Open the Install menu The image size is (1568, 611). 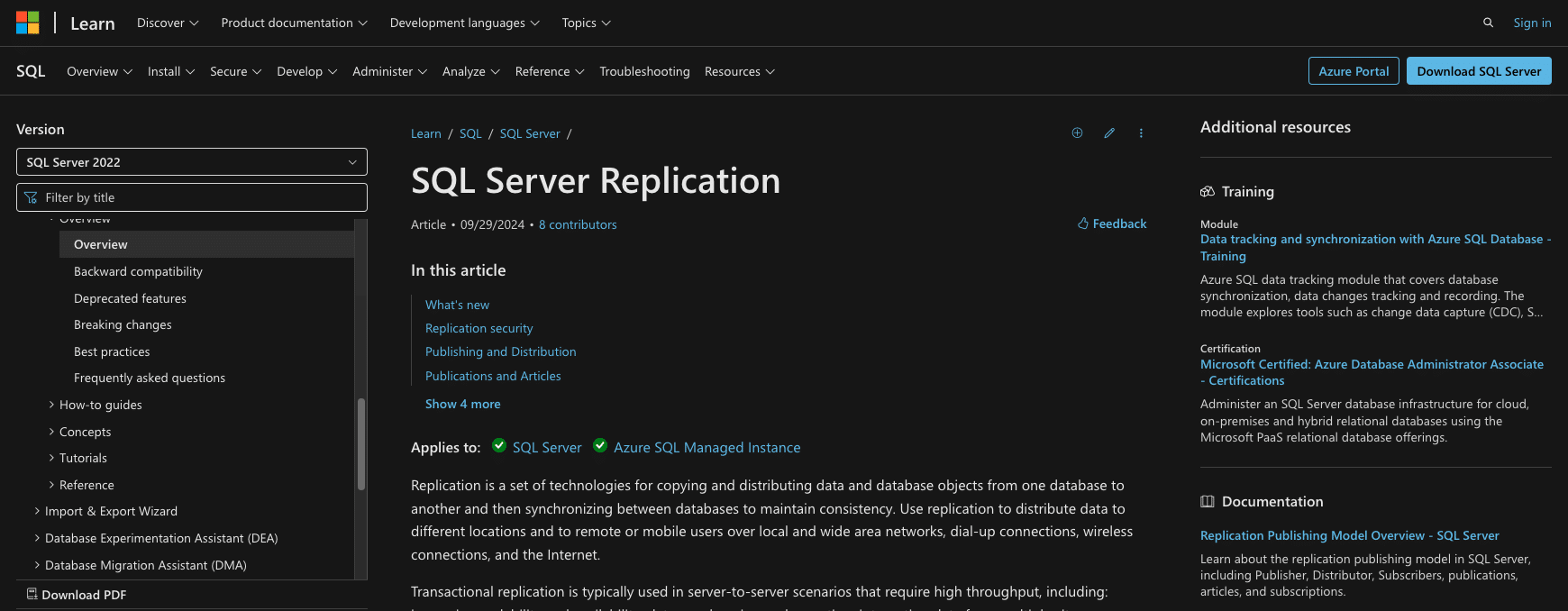171,71
